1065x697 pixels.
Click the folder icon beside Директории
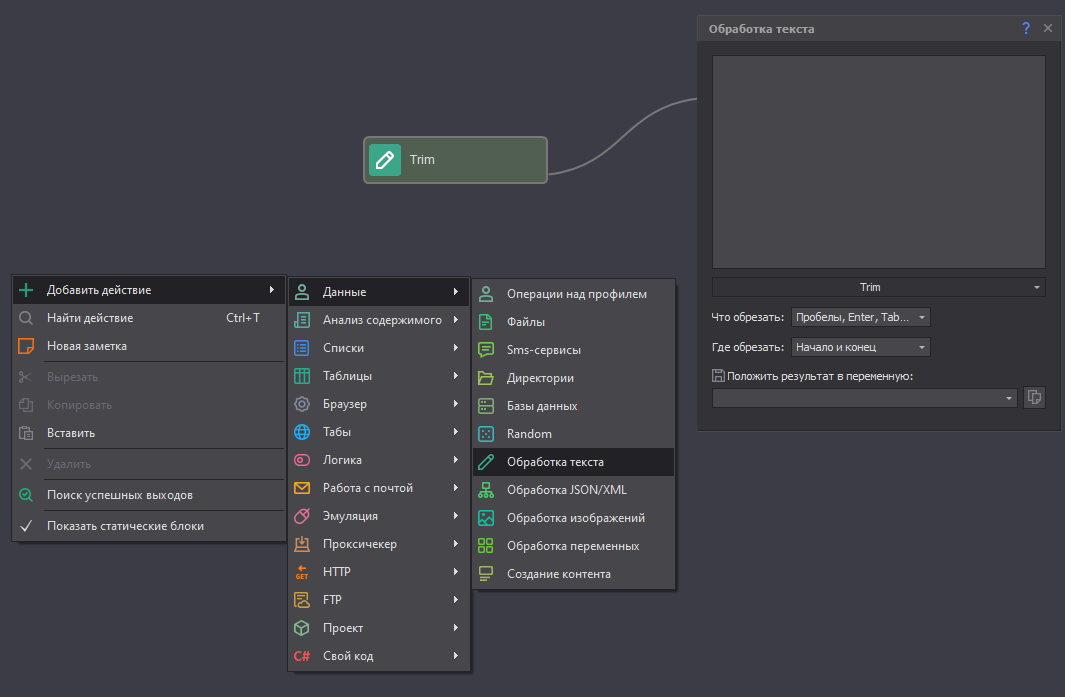click(x=486, y=378)
